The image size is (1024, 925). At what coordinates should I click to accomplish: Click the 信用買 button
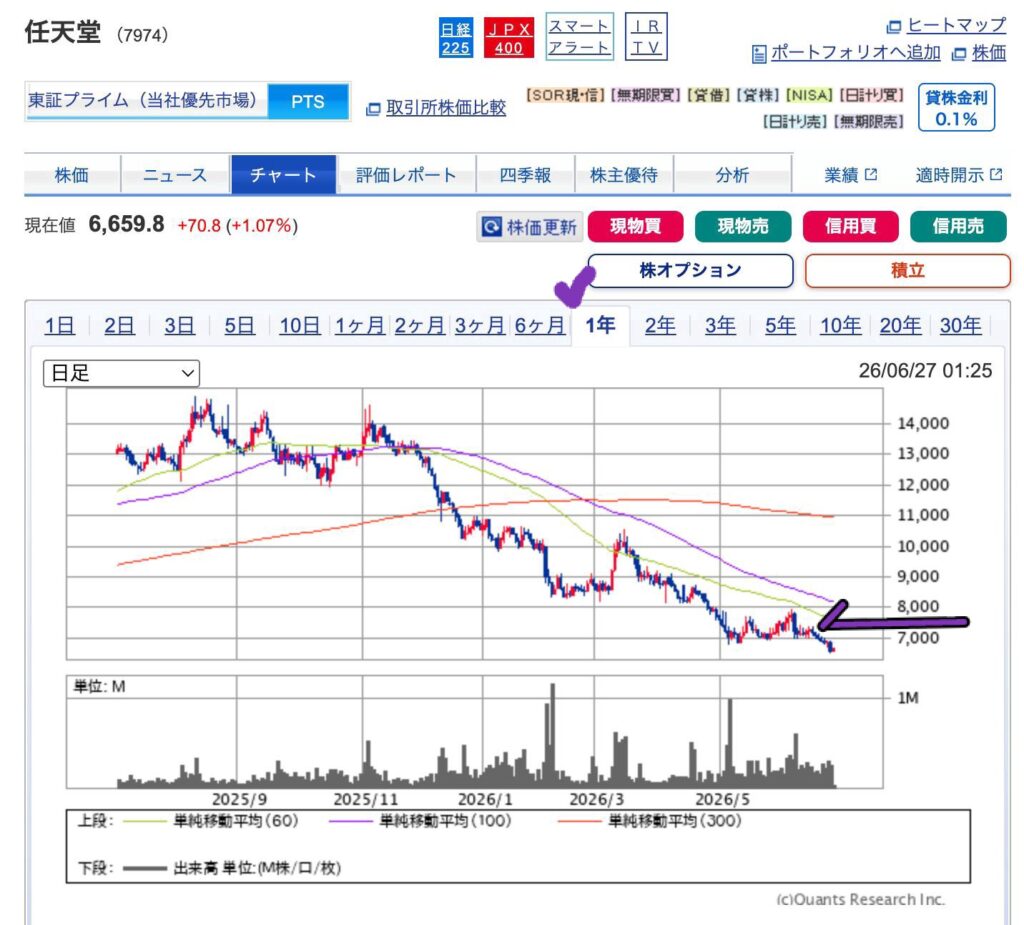850,227
